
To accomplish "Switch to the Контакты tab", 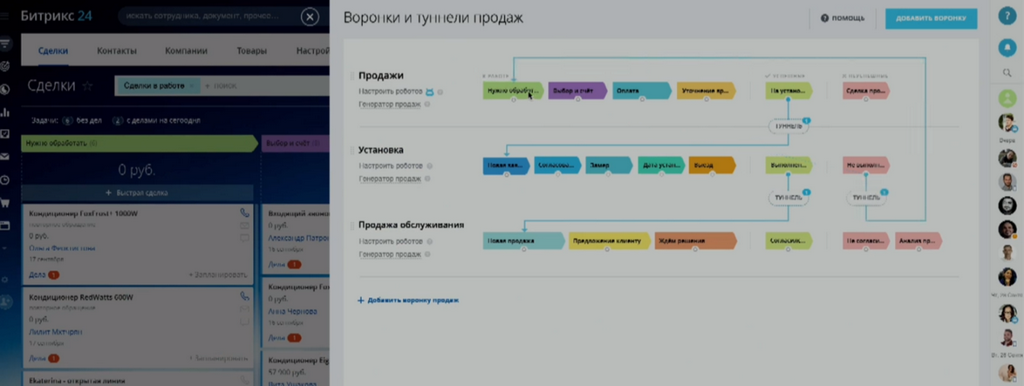I will (117, 51).
